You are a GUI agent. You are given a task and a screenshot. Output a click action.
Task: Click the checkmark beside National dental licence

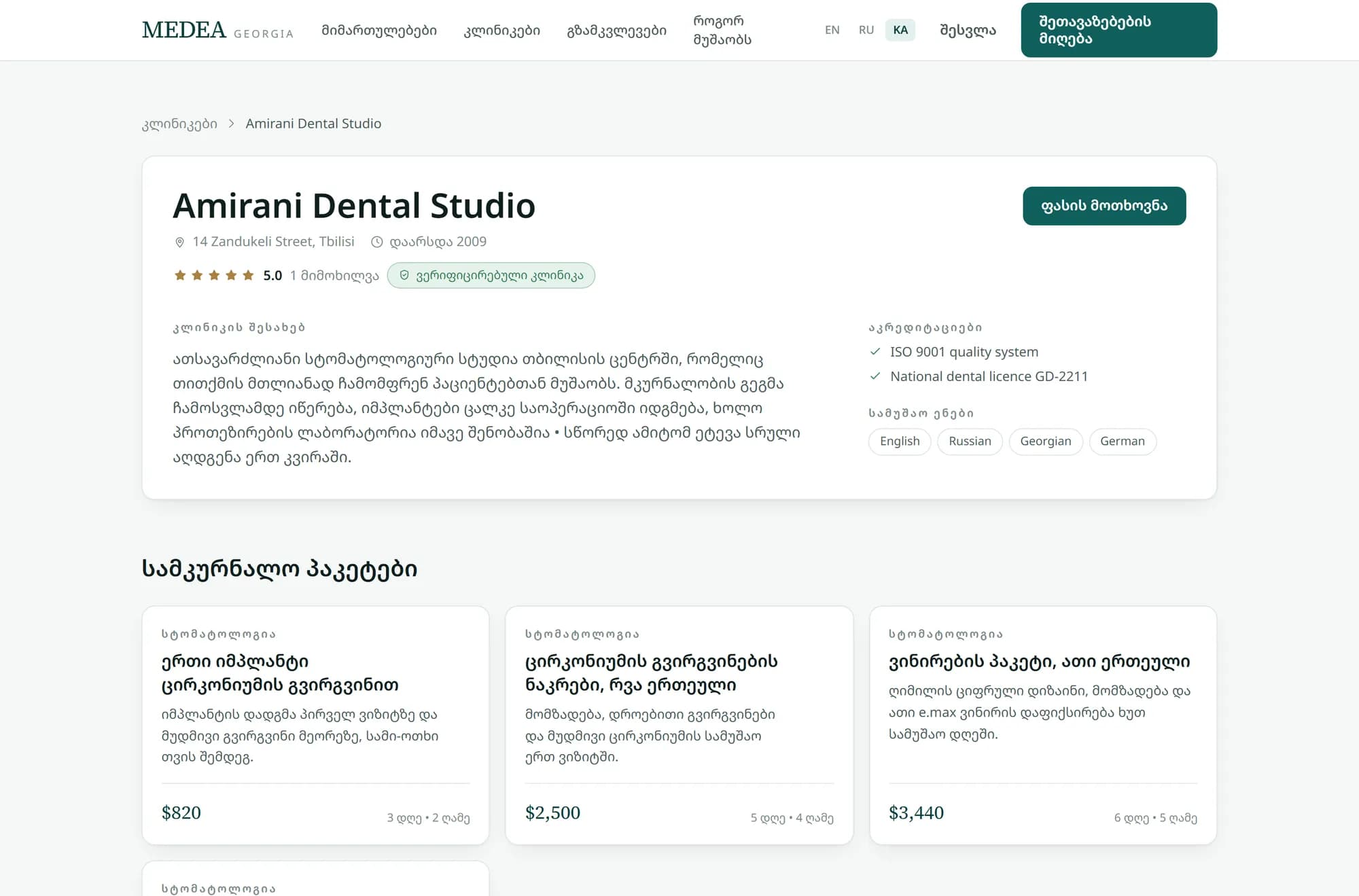[x=875, y=376]
